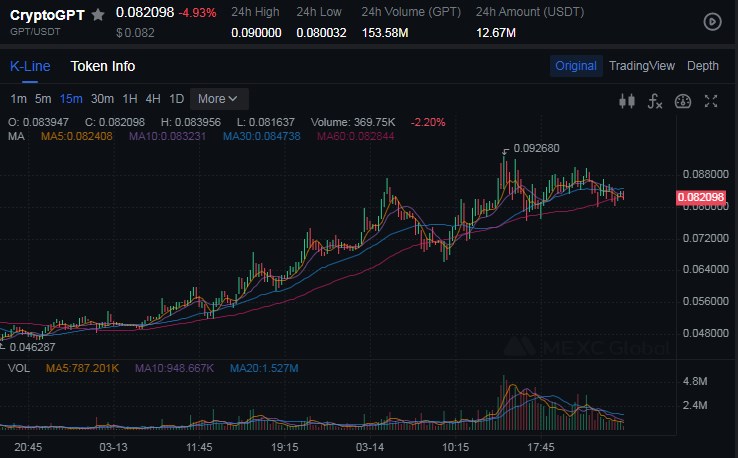Select the 30m interval

point(102,99)
